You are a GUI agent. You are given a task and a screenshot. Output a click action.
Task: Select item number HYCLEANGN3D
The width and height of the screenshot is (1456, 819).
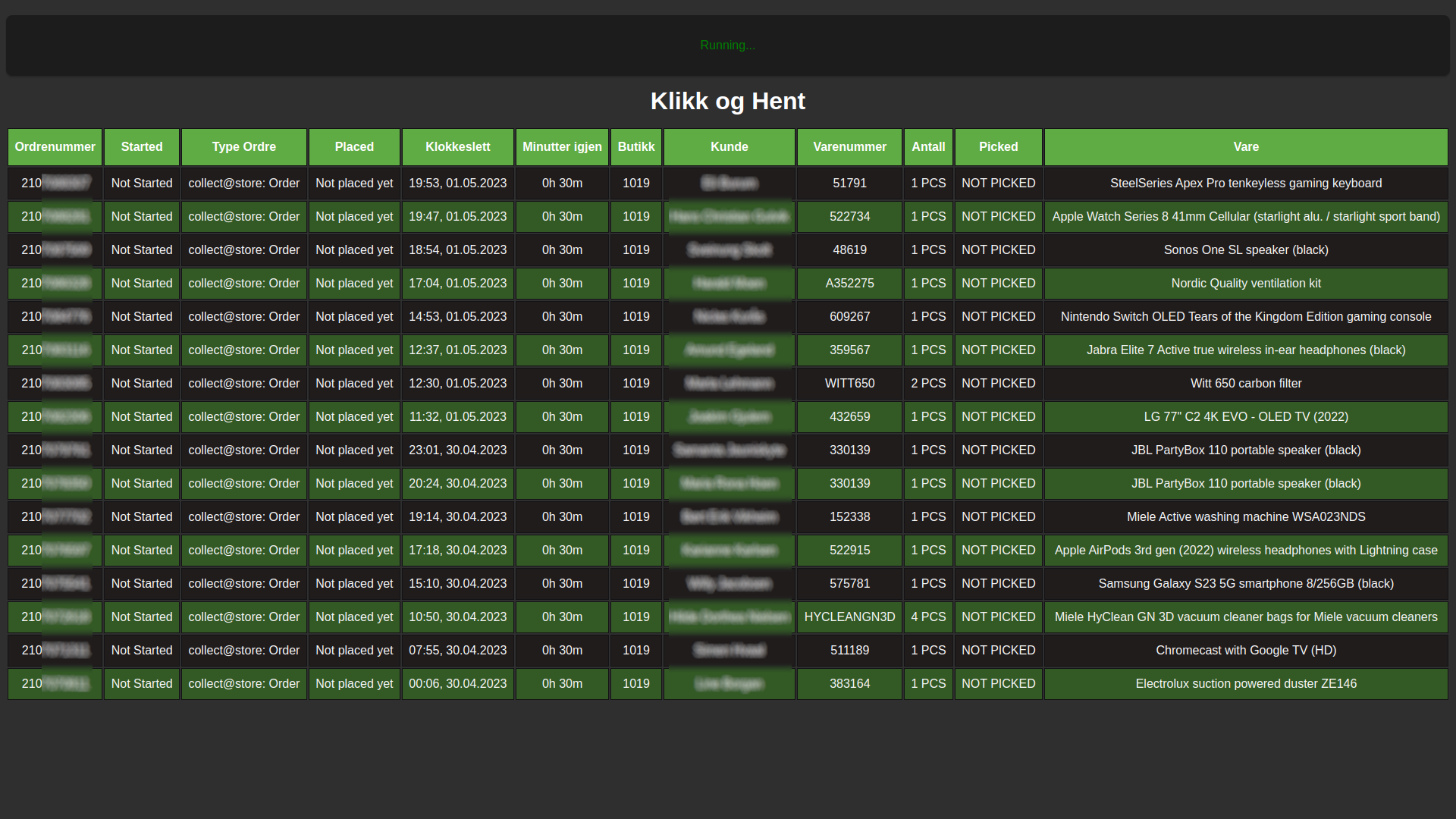point(849,617)
